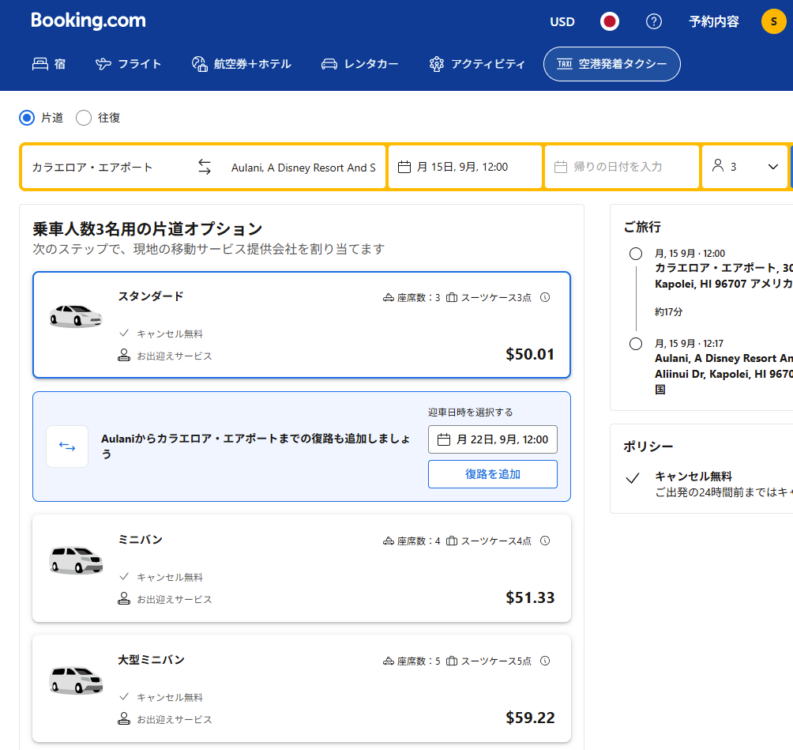Open return pickup date picker 22日

[x=492, y=439]
